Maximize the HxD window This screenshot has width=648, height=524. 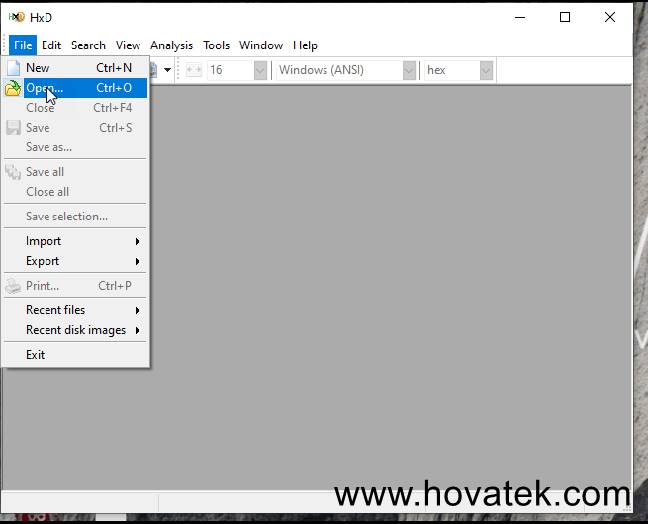click(x=565, y=17)
